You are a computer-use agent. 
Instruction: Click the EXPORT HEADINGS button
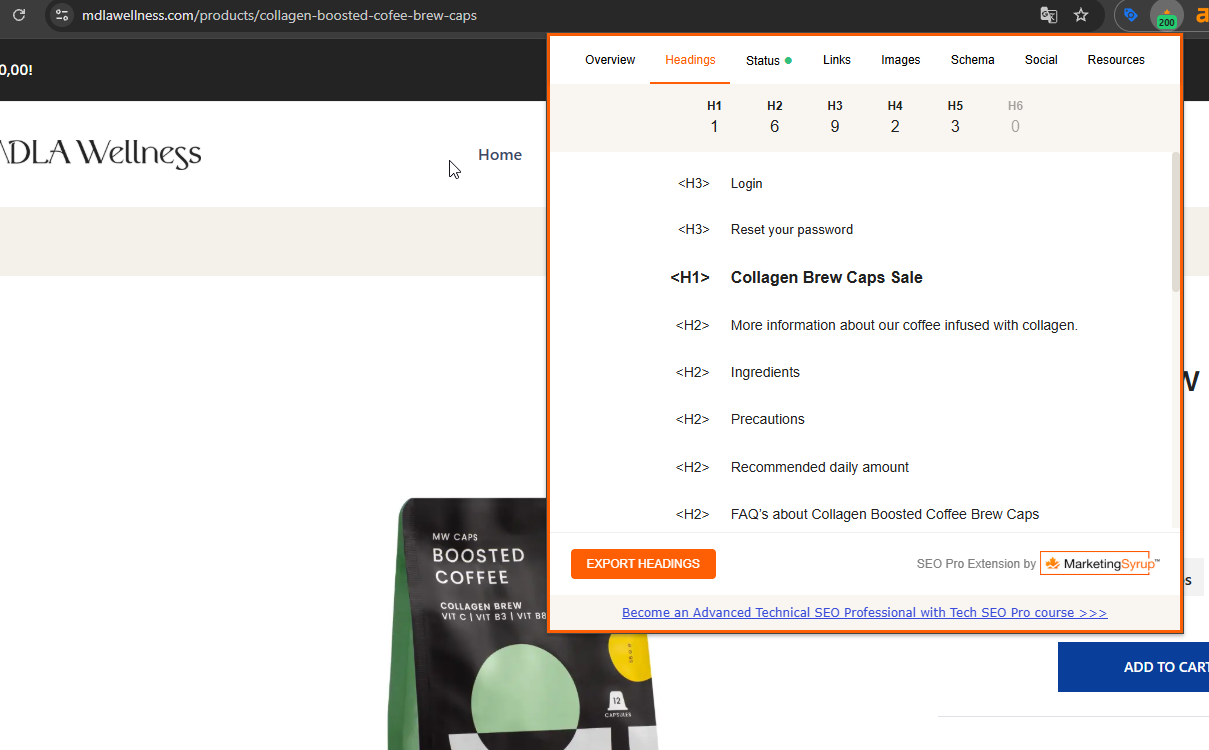[x=643, y=564]
